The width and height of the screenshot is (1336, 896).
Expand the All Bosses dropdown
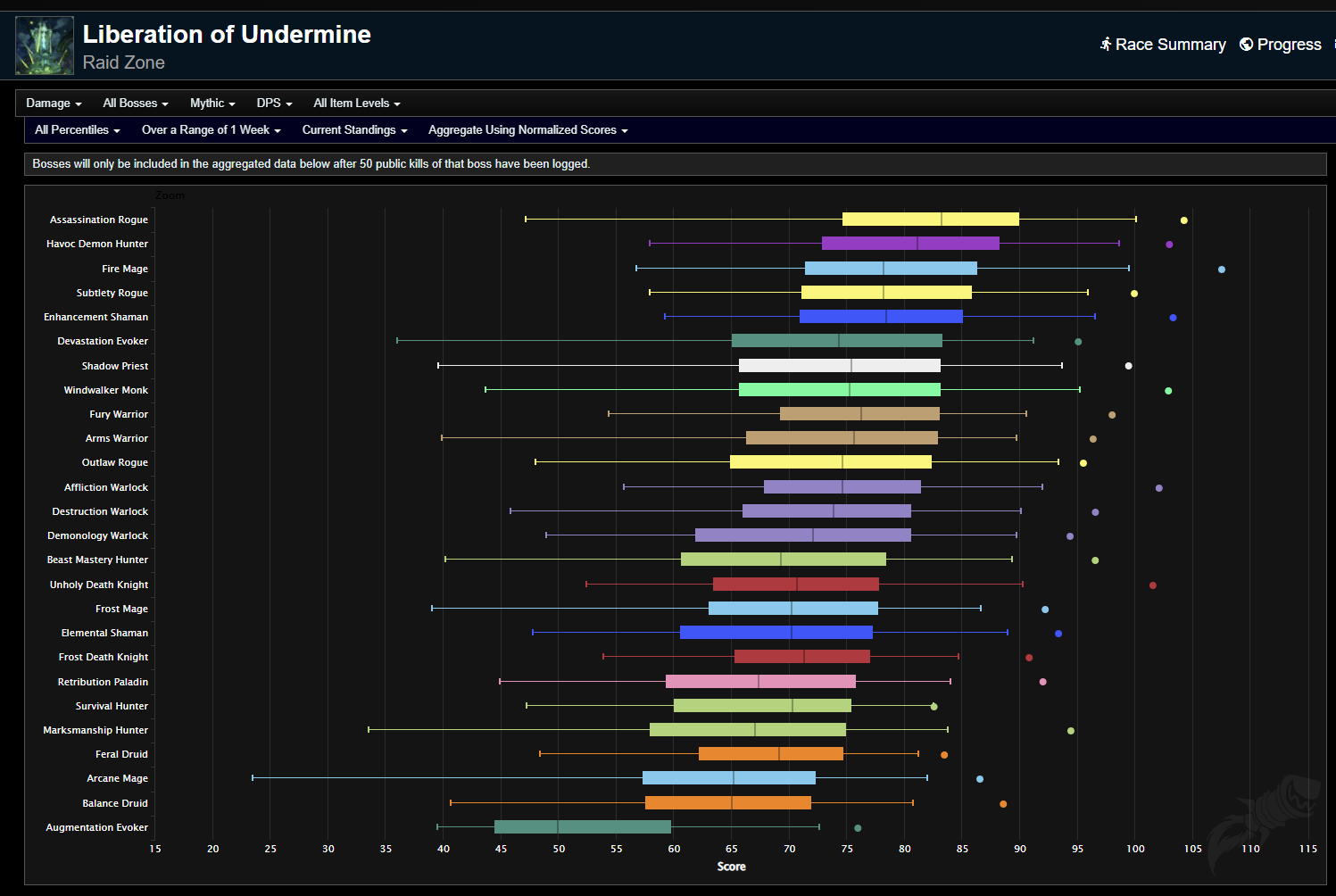pos(135,104)
